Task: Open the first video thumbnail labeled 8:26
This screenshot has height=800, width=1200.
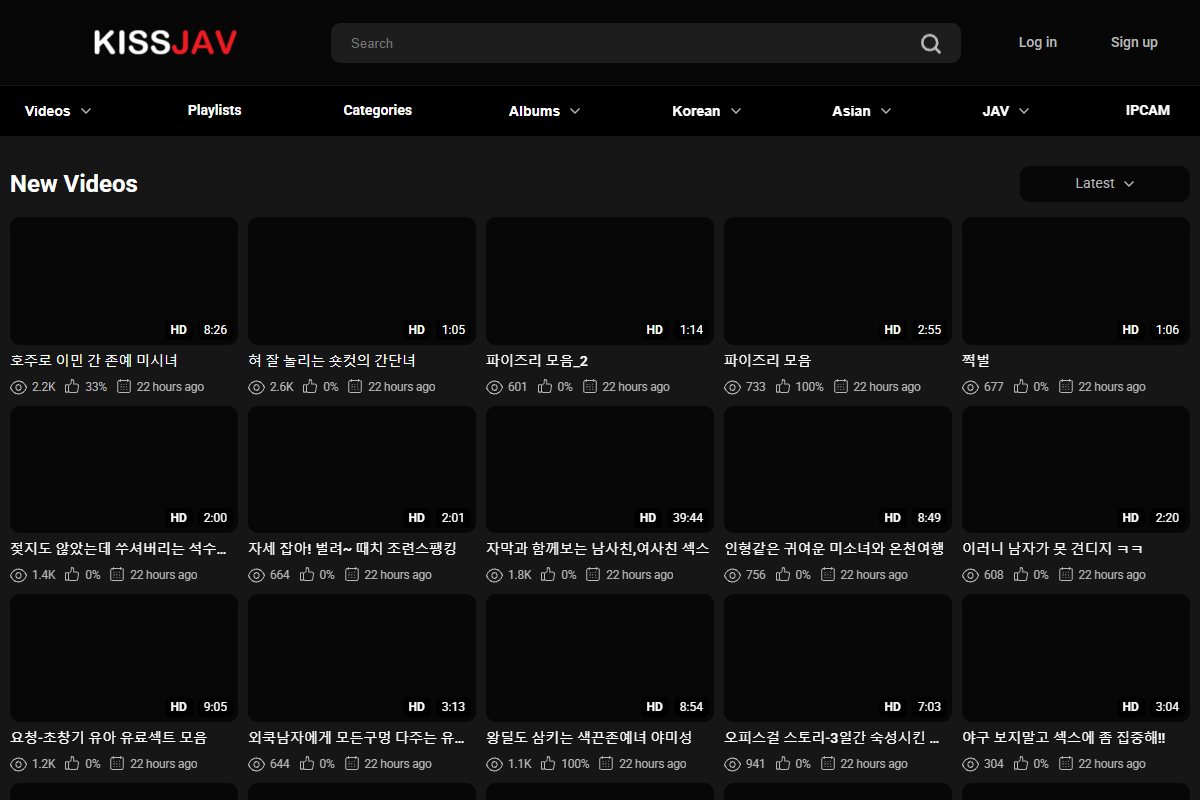Action: pyautogui.click(x=123, y=280)
